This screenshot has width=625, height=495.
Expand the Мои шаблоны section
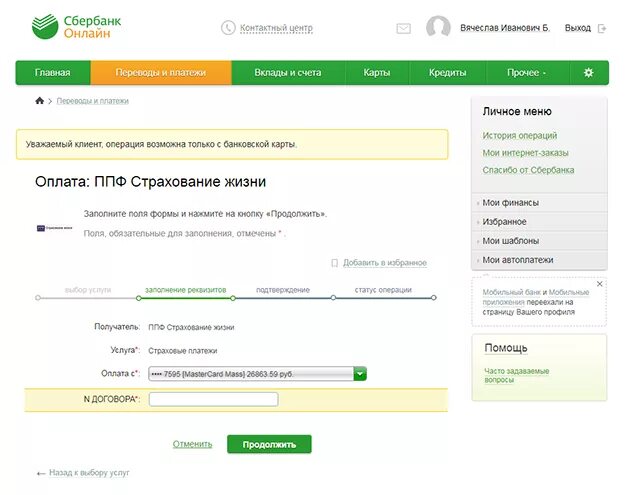click(539, 241)
